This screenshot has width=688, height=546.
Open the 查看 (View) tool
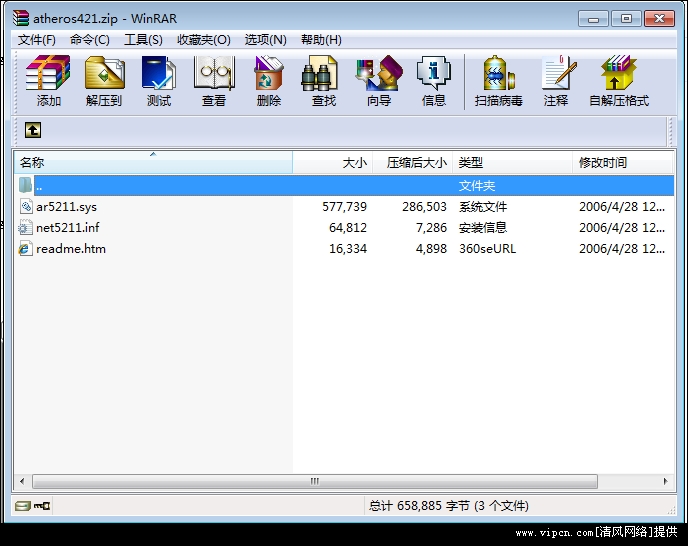coord(214,81)
